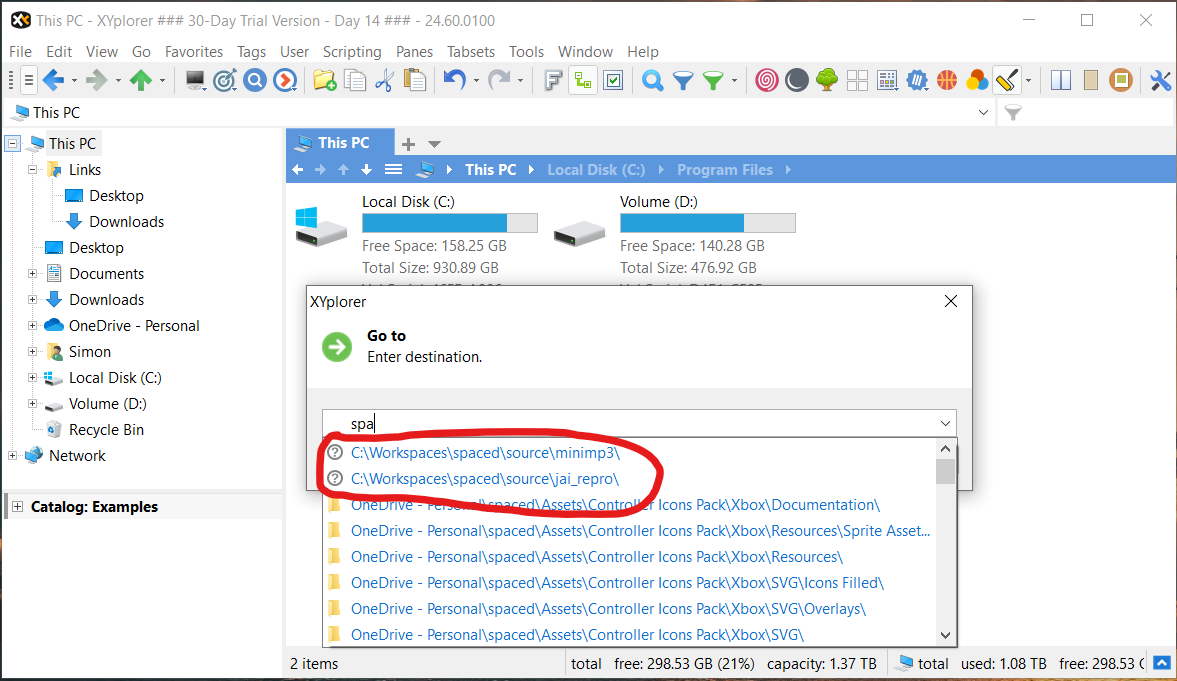Click the Mini Tree green tree icon
Image resolution: width=1177 pixels, height=681 pixels.
[826, 81]
